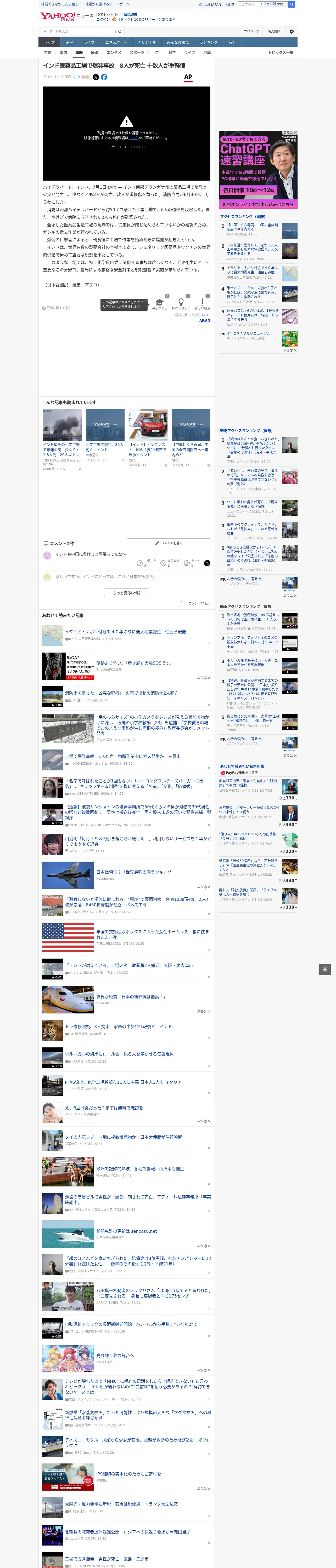Open マイページ

click(252, 32)
